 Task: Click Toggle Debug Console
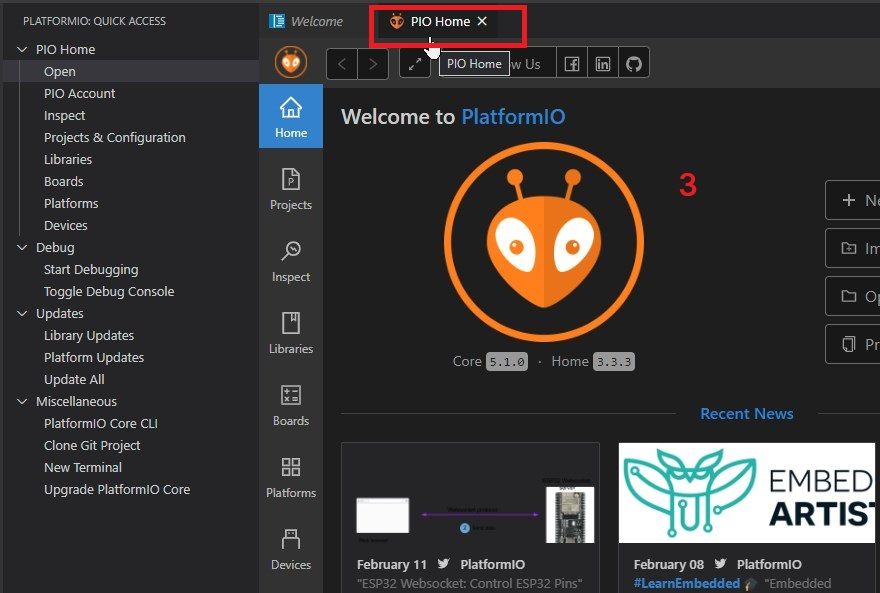point(109,291)
